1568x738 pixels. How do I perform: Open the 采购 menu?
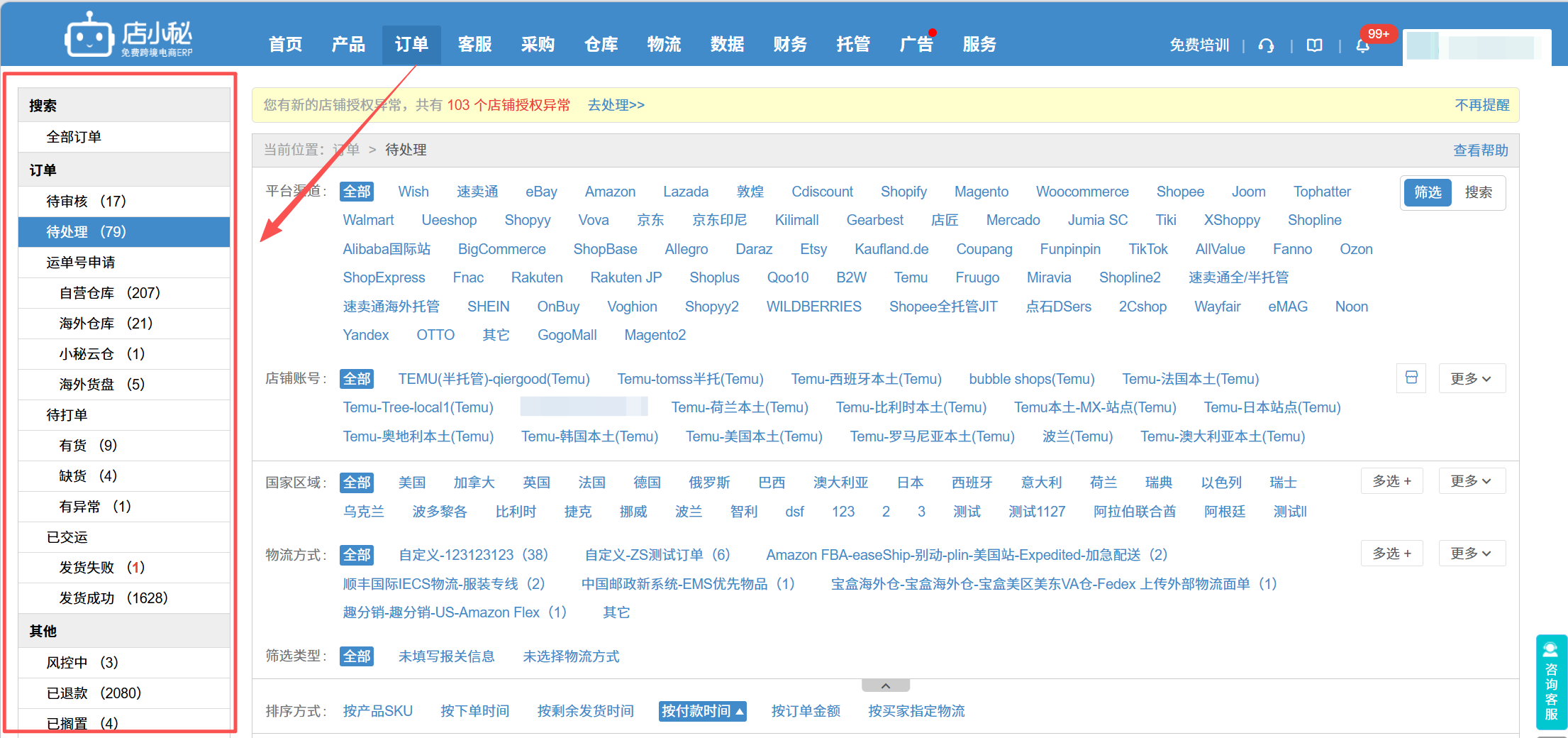pyautogui.click(x=538, y=45)
